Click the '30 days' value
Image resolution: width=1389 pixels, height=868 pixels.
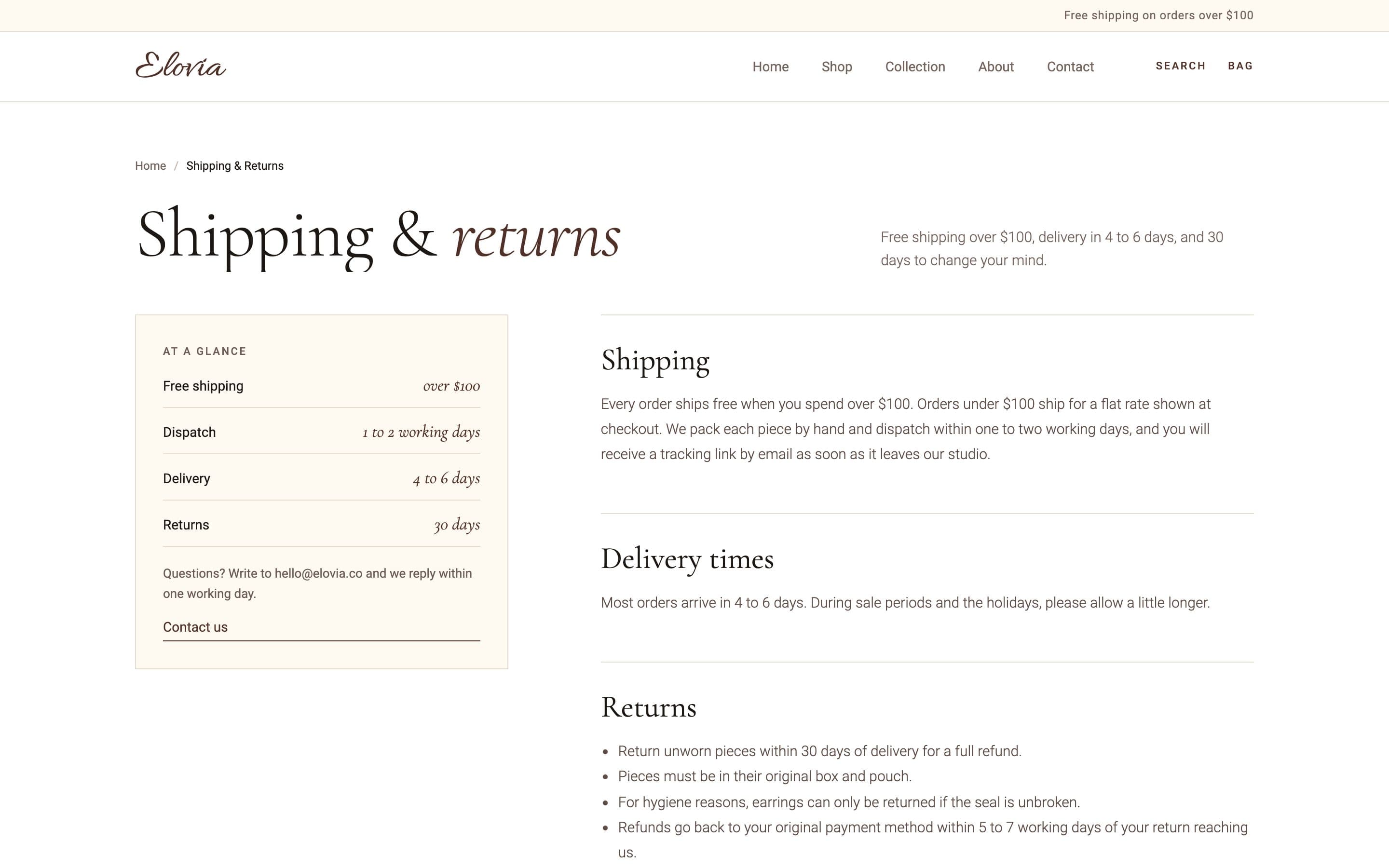[457, 525]
